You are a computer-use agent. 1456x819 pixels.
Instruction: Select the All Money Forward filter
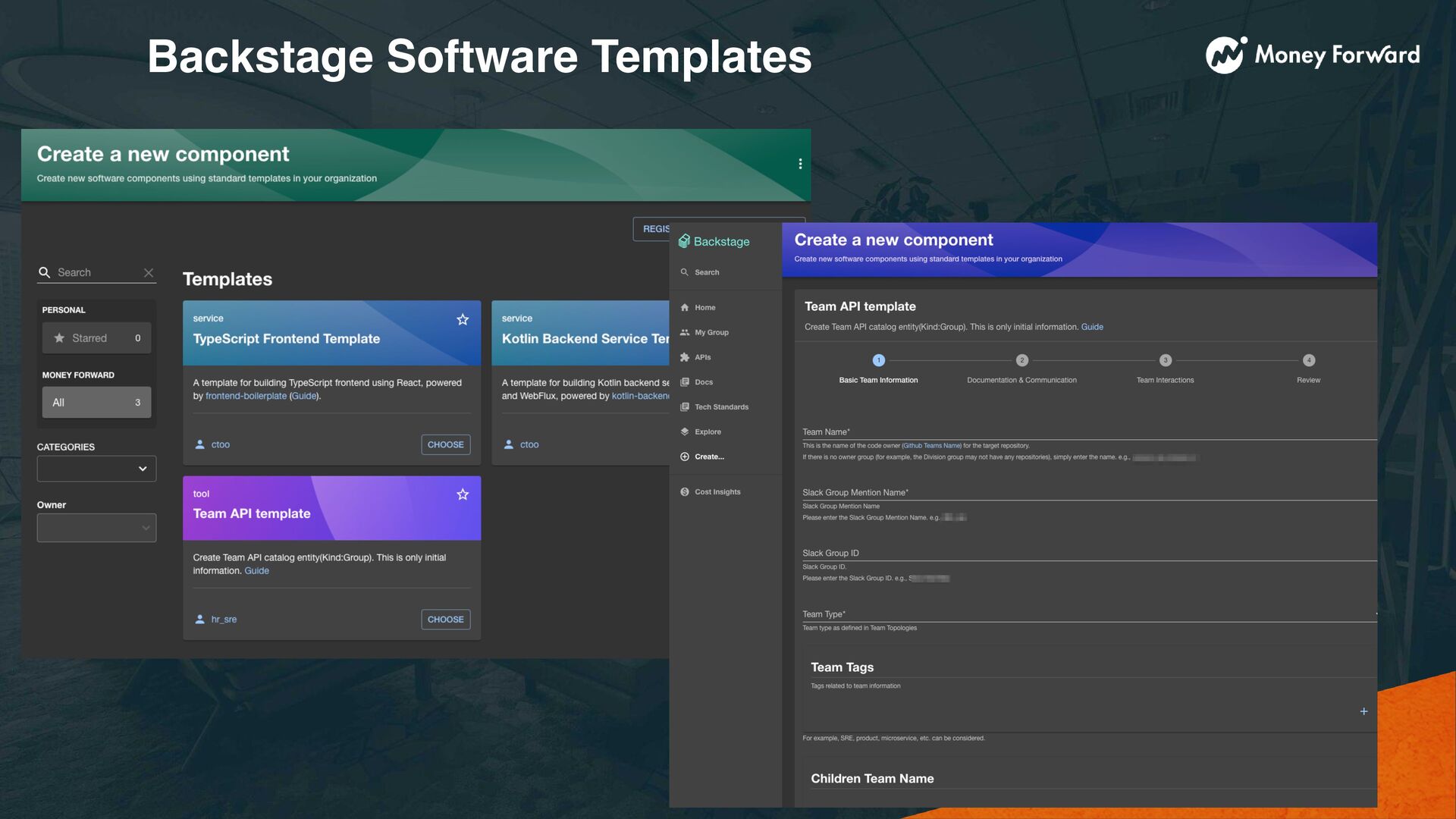pos(96,403)
